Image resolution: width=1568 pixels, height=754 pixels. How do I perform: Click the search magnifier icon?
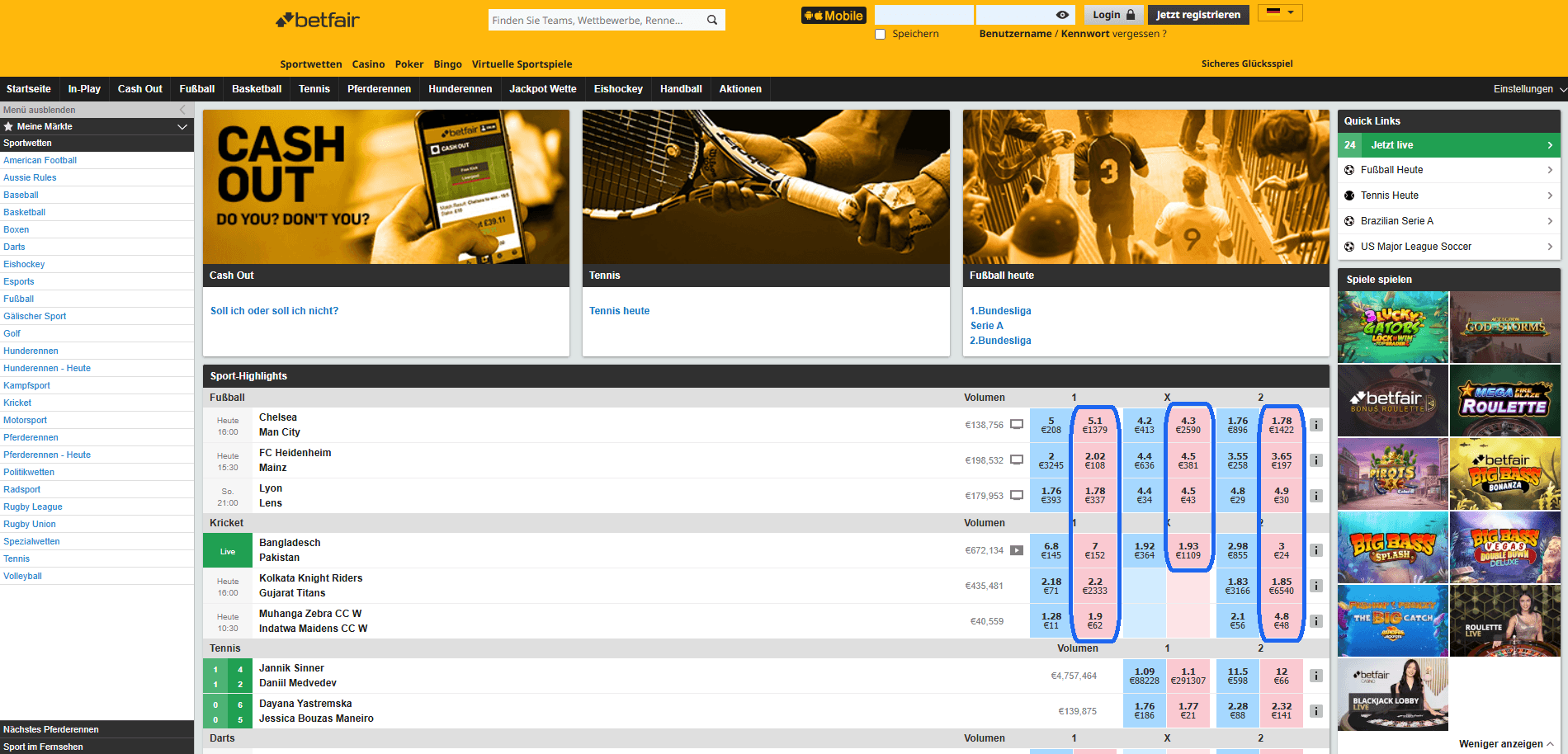tap(712, 20)
